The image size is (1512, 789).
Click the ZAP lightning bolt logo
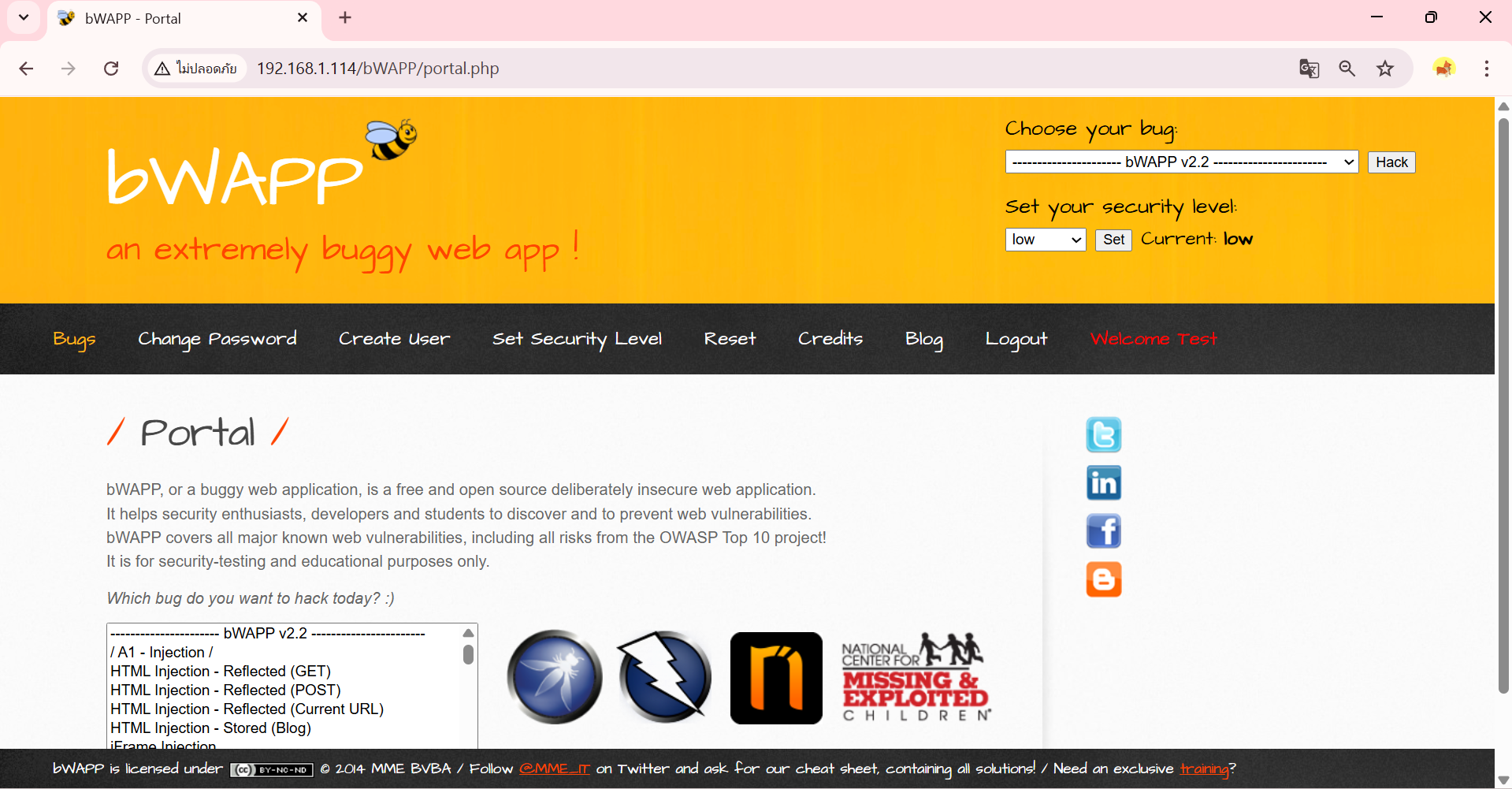click(664, 677)
